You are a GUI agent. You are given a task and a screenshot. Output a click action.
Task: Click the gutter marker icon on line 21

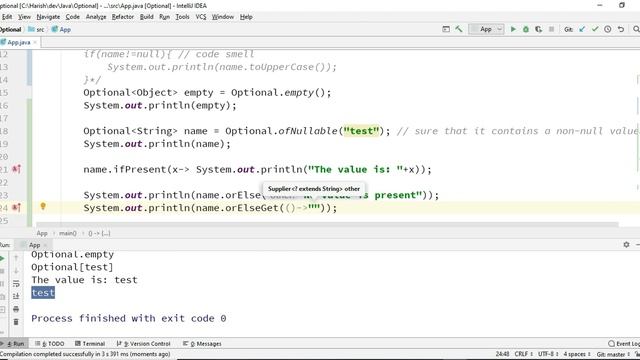pos(16,169)
